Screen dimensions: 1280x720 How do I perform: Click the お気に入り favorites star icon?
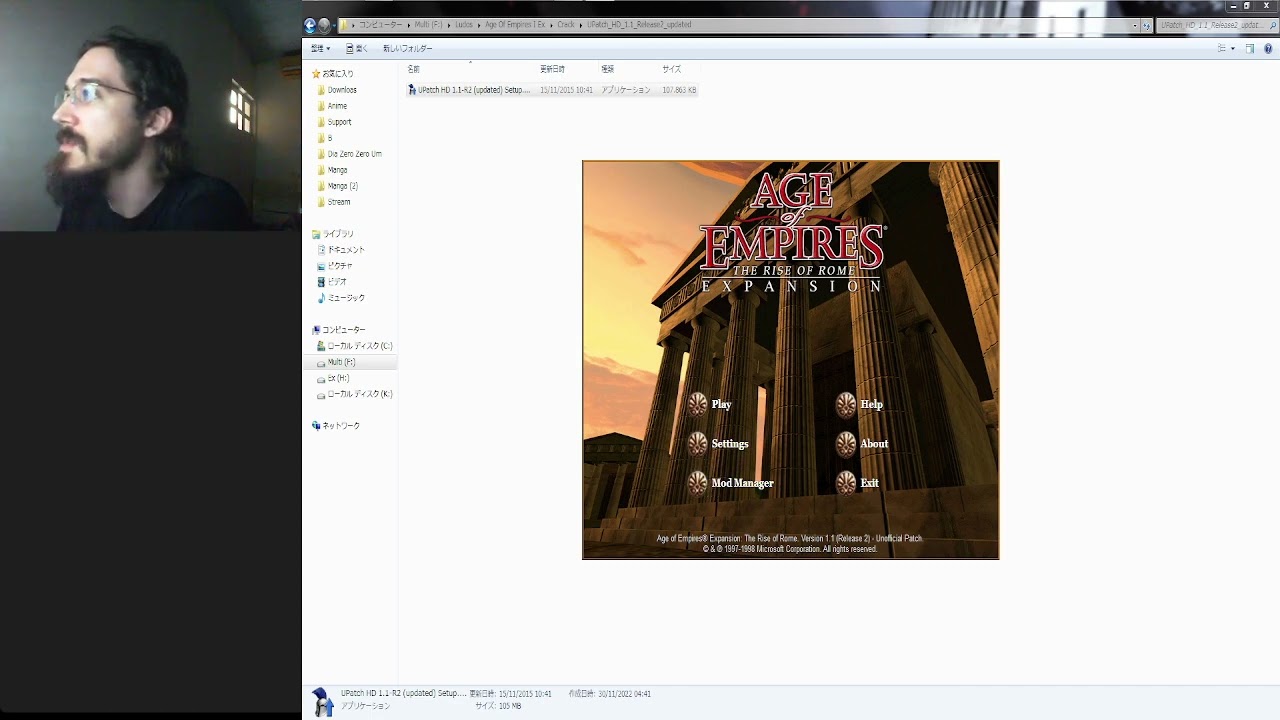tap(316, 74)
